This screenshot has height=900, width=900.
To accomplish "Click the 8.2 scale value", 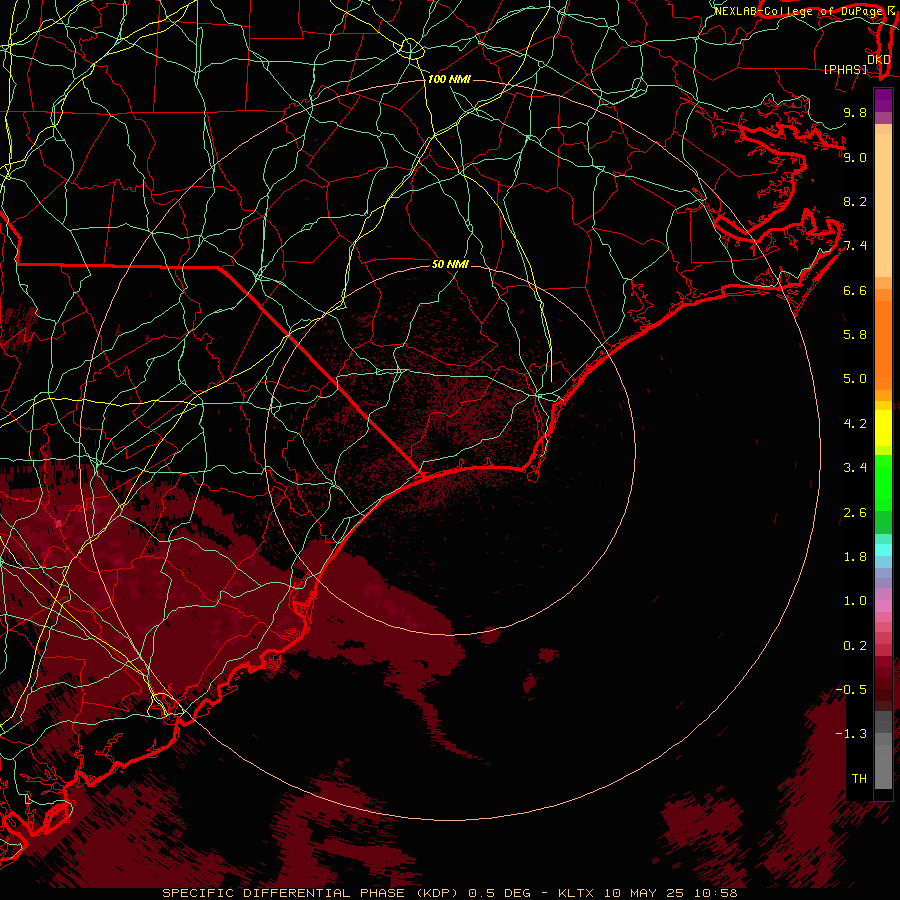I will click(855, 201).
